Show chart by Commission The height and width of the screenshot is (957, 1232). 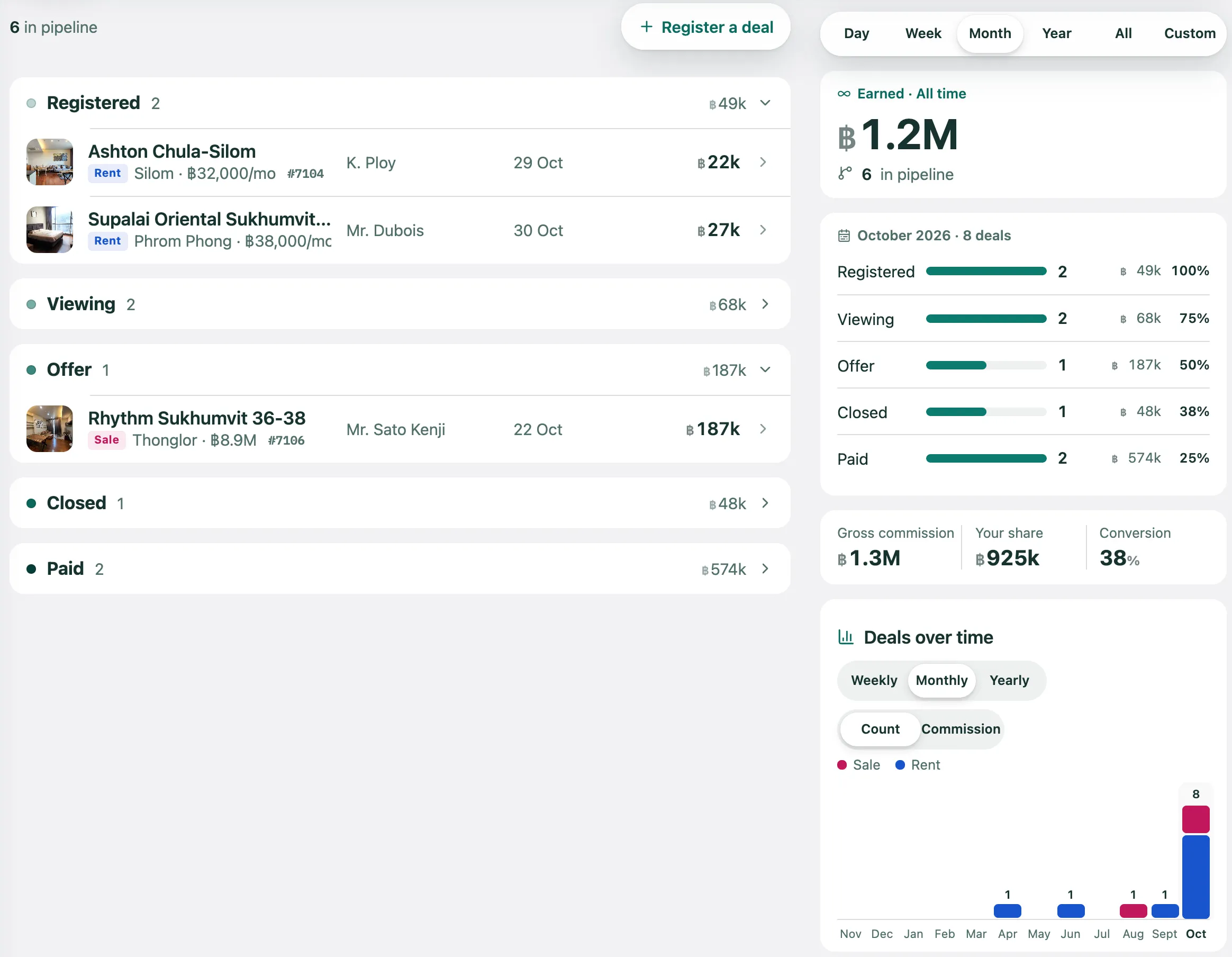tap(961, 729)
